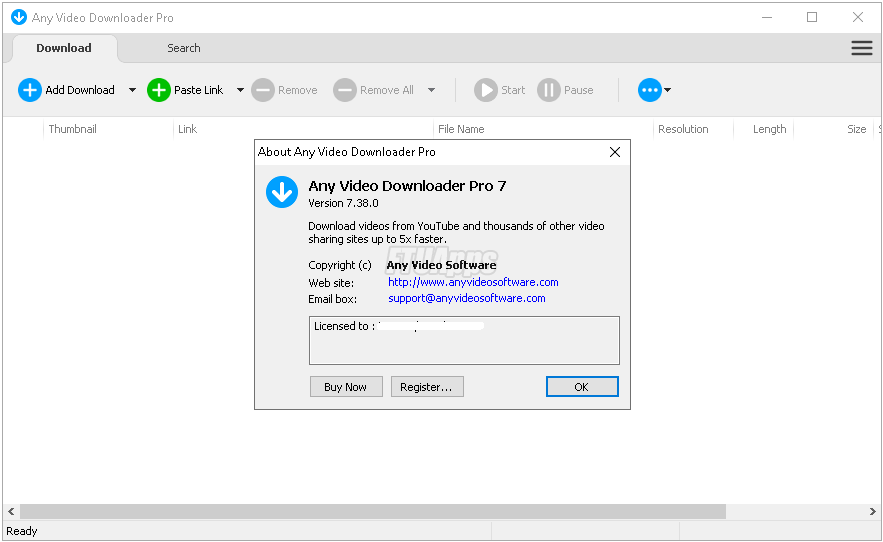The width and height of the screenshot is (883, 542).
Task: Expand the Add Download dropdown arrow
Action: [132, 90]
